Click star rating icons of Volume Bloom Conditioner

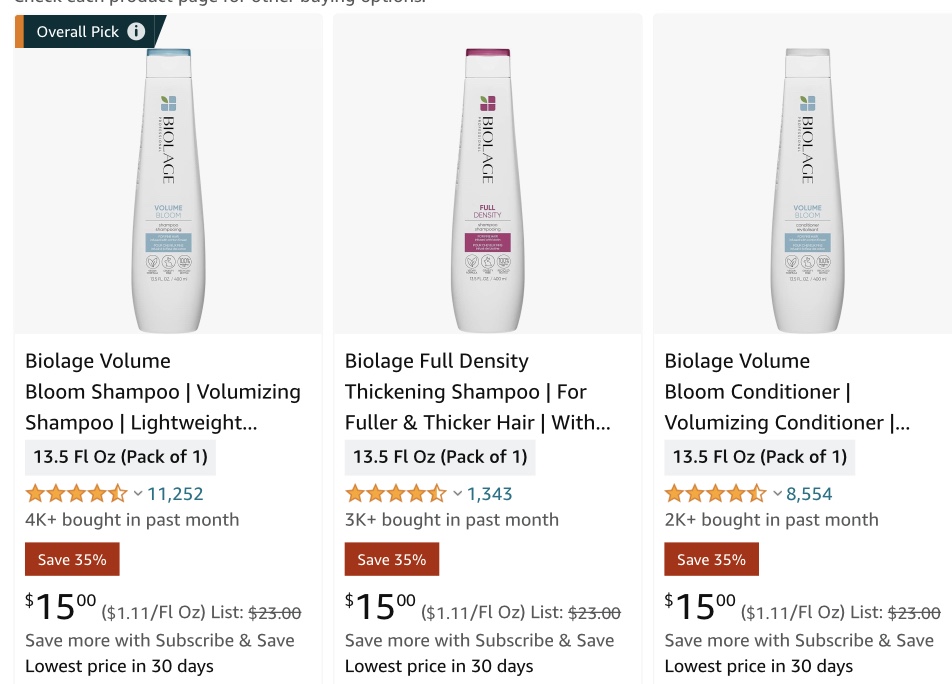[716, 493]
